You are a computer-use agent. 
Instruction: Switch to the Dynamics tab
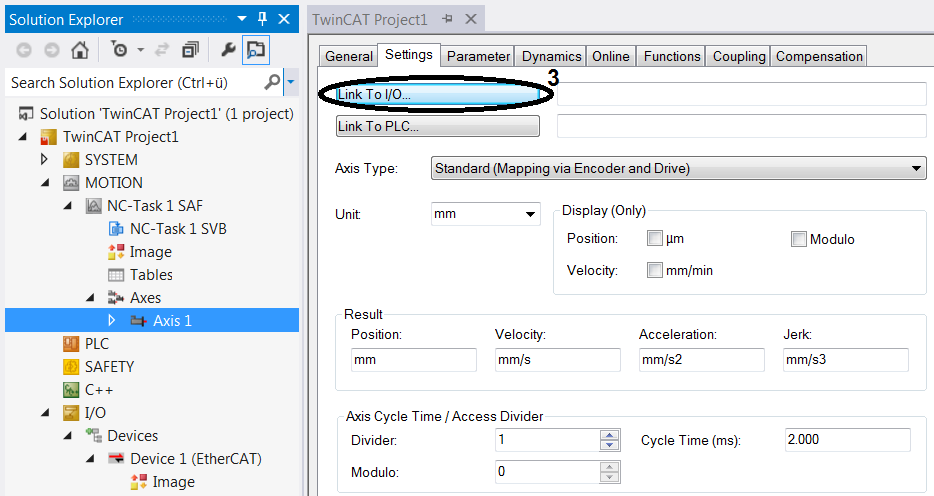coord(551,56)
